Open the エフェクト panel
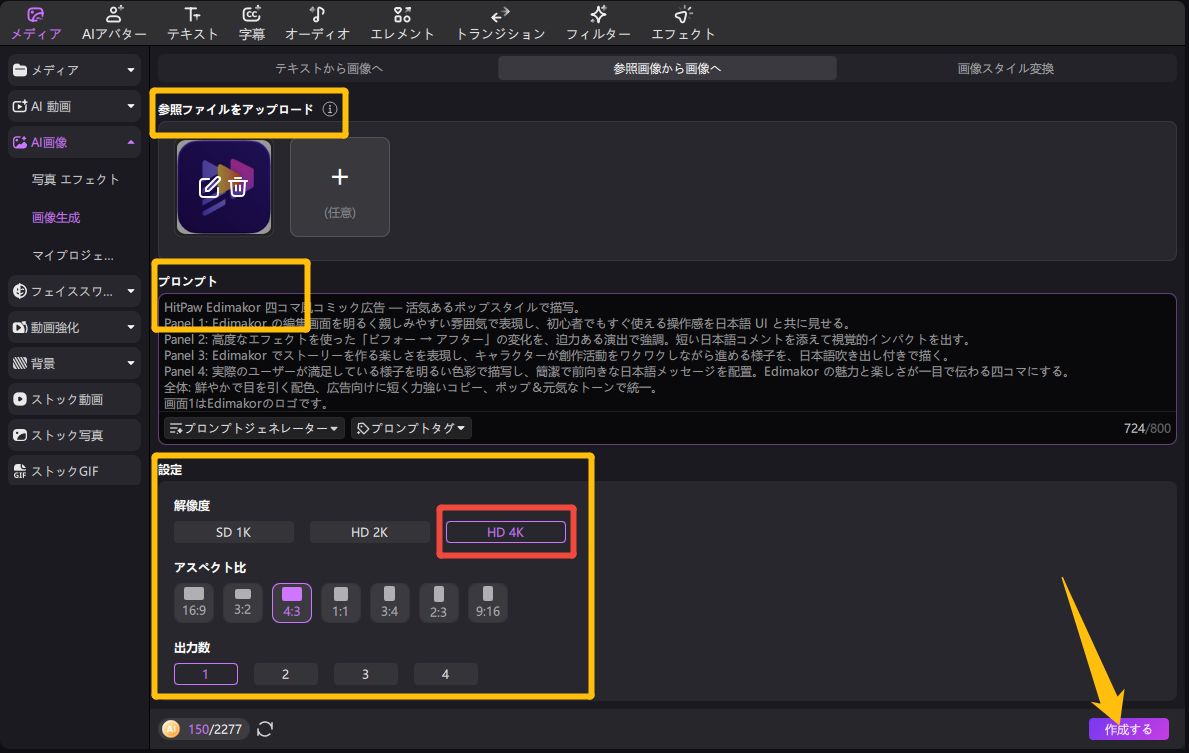 click(x=683, y=22)
